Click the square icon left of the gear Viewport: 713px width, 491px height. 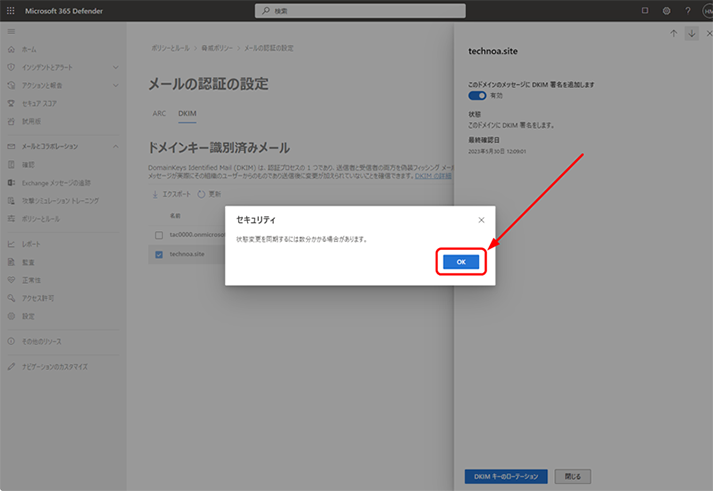pos(645,10)
